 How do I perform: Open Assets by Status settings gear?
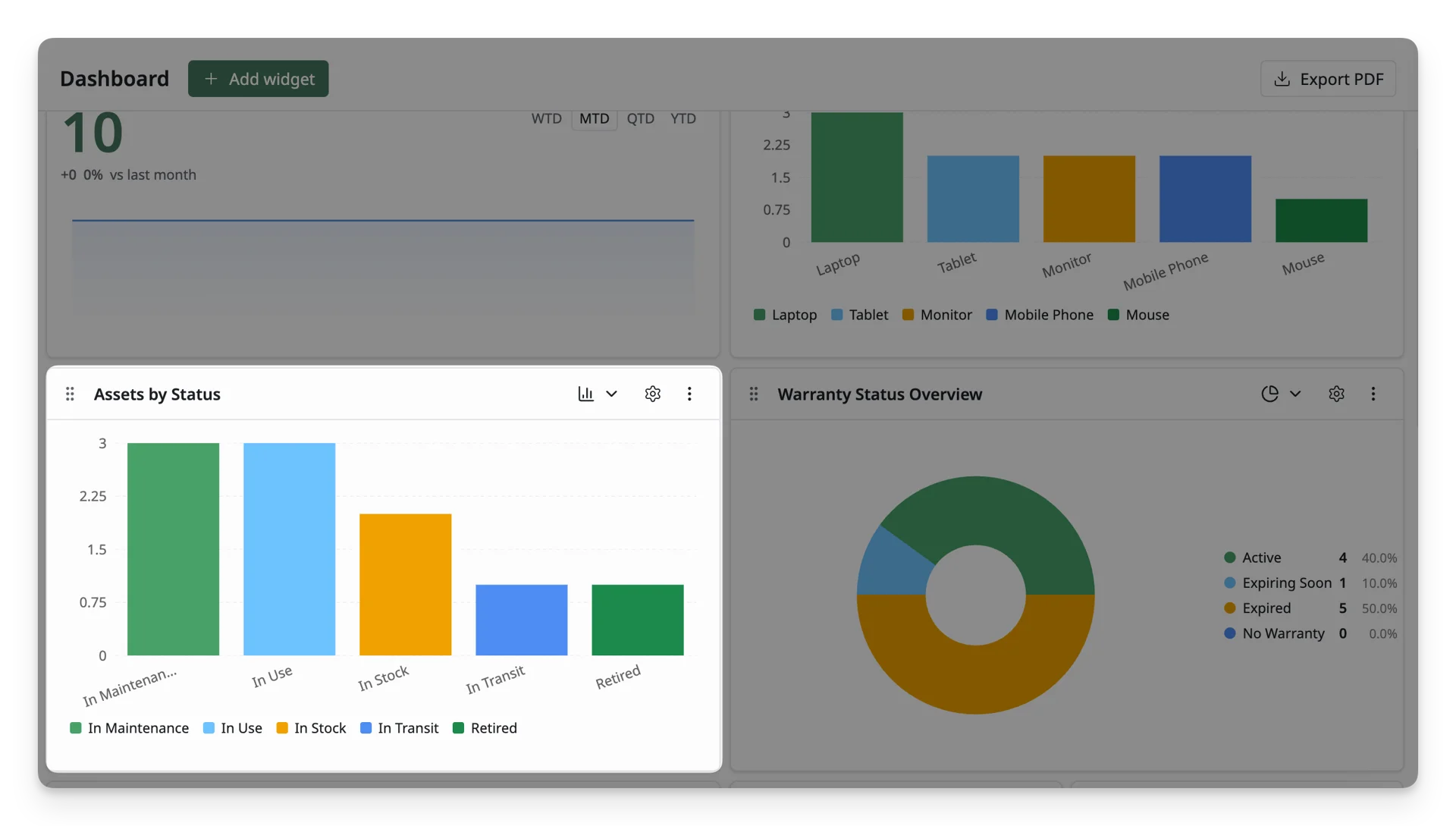(x=652, y=394)
